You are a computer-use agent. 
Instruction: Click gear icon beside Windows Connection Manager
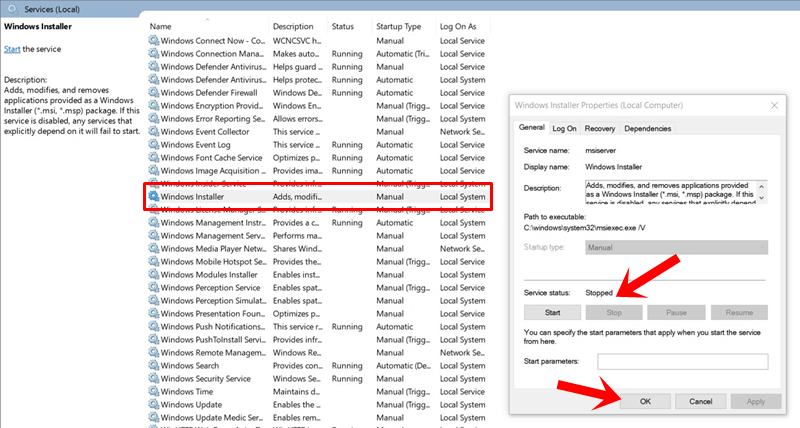[154, 54]
